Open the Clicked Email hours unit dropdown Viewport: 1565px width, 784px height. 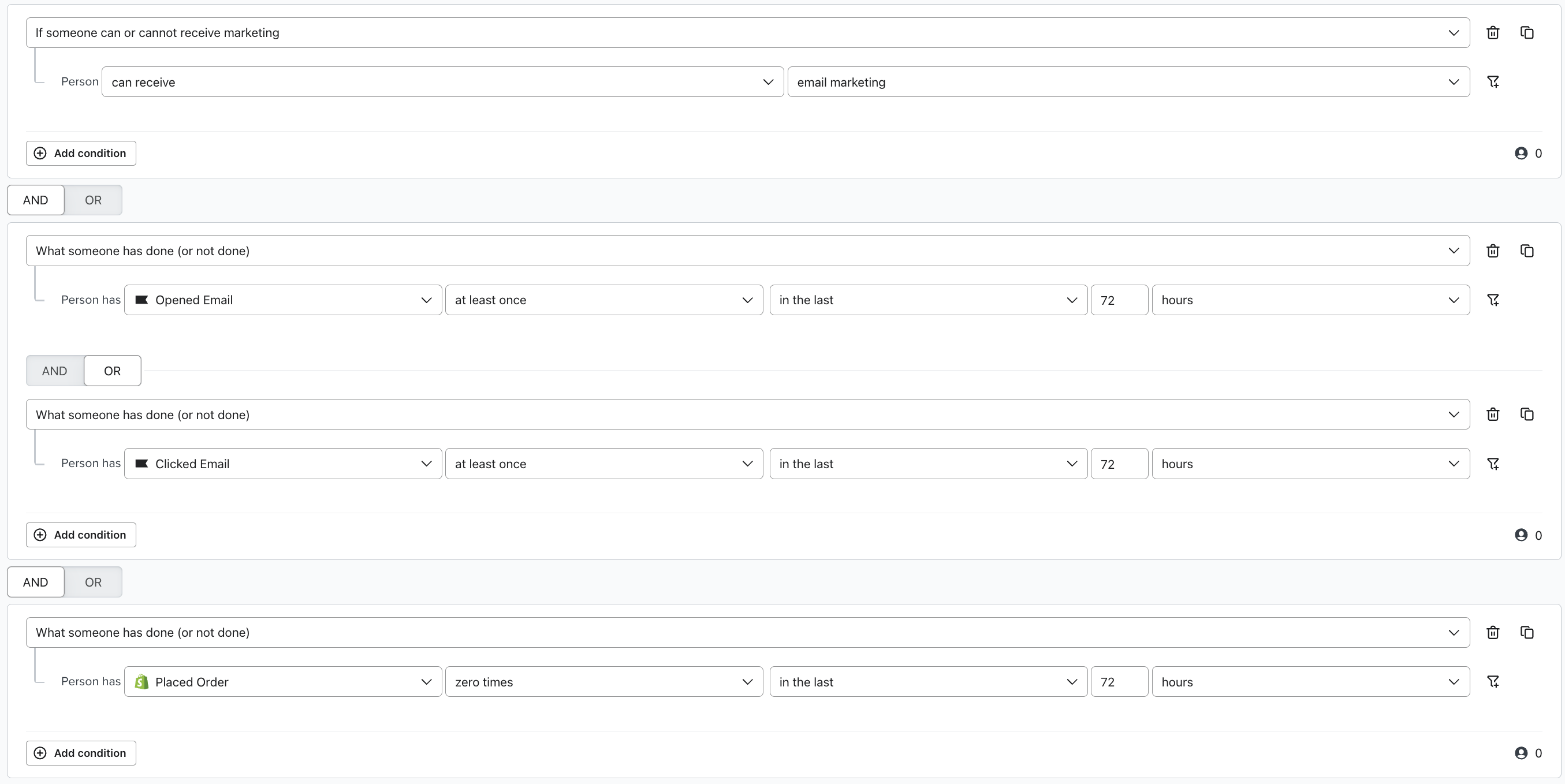coord(1310,464)
